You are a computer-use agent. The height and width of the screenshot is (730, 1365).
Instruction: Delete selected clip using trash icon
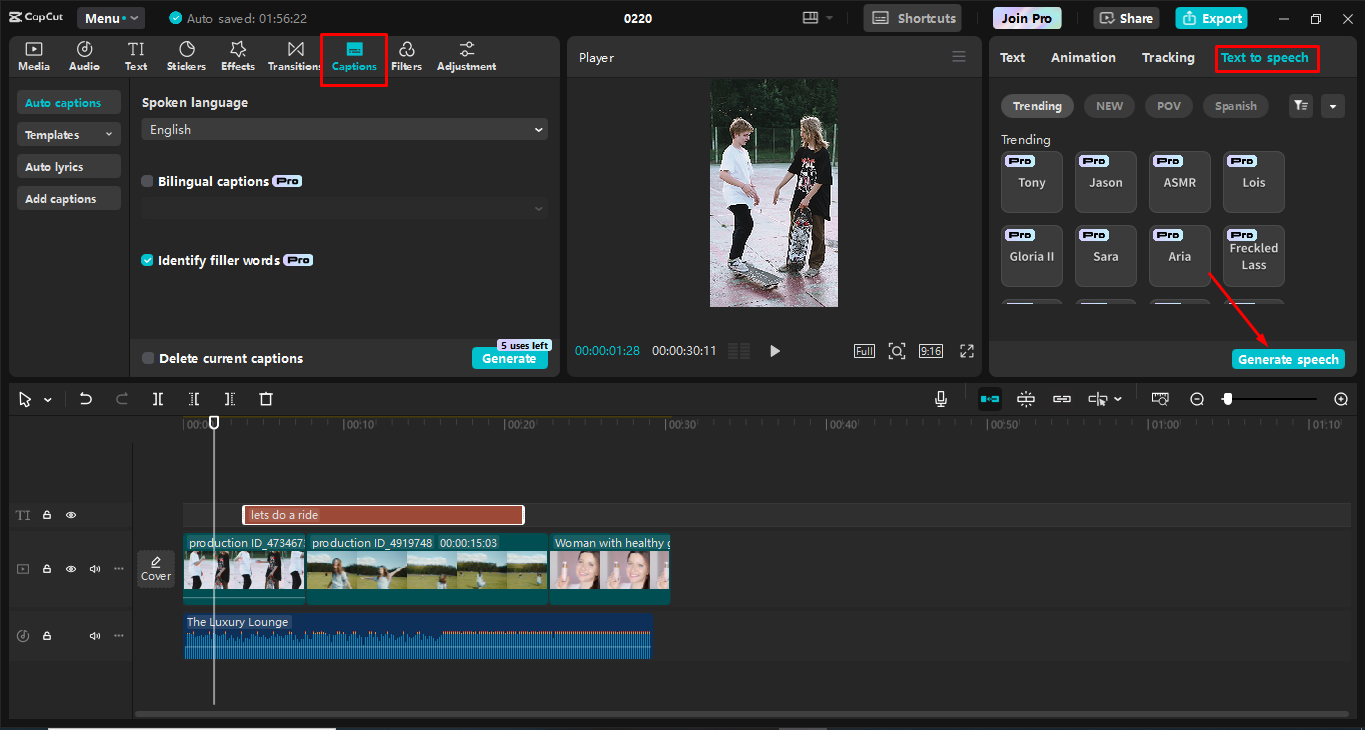click(266, 399)
